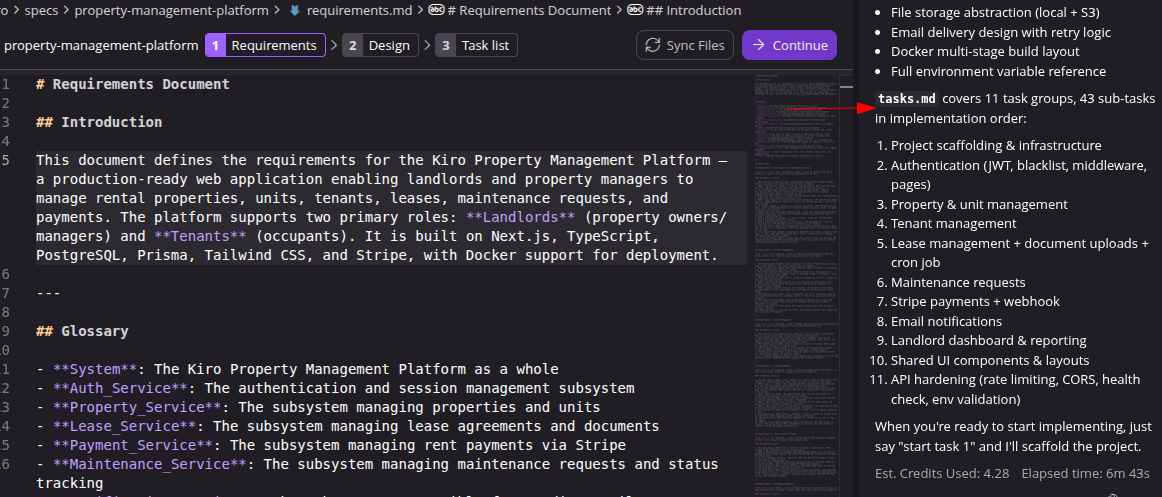Click the step number 3 badge
1162x497 pixels.
(445, 45)
